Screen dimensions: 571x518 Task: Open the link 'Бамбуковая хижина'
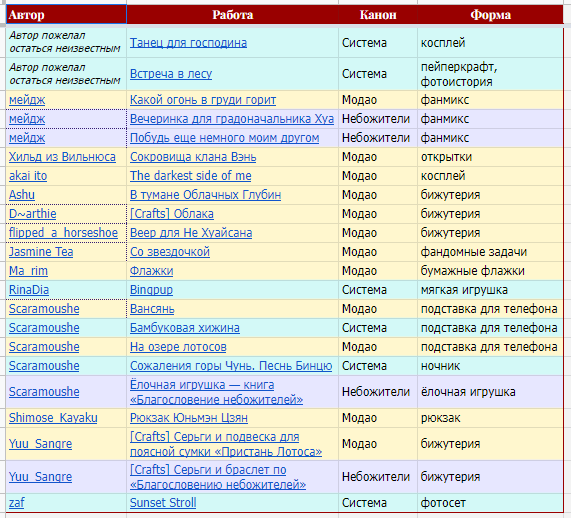[x=185, y=327]
